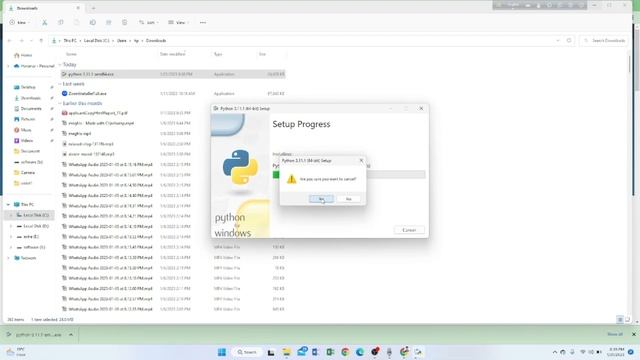Click the Copy icon in Explorer toolbar

coord(60,22)
